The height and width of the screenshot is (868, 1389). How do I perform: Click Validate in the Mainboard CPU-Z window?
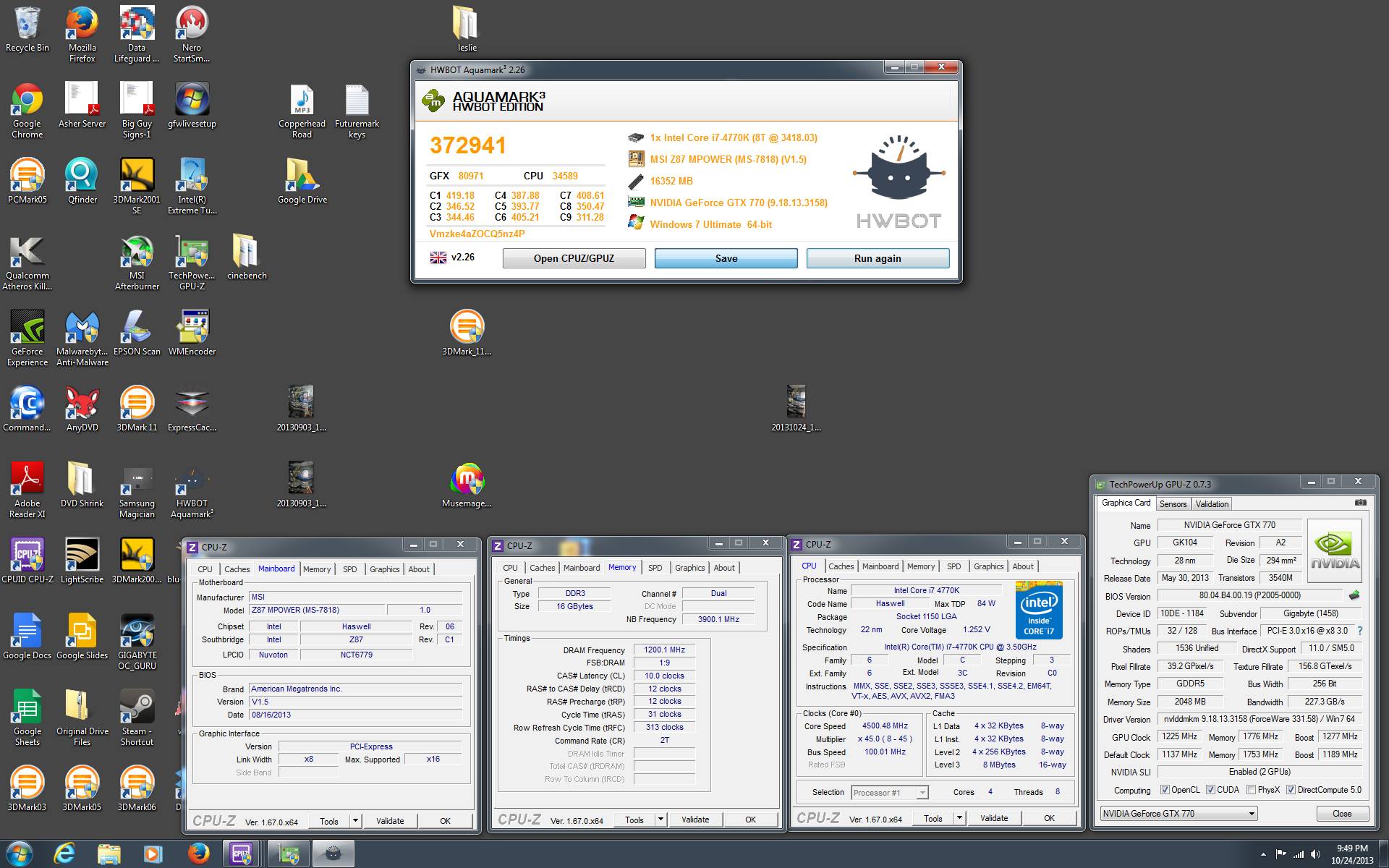pyautogui.click(x=390, y=821)
